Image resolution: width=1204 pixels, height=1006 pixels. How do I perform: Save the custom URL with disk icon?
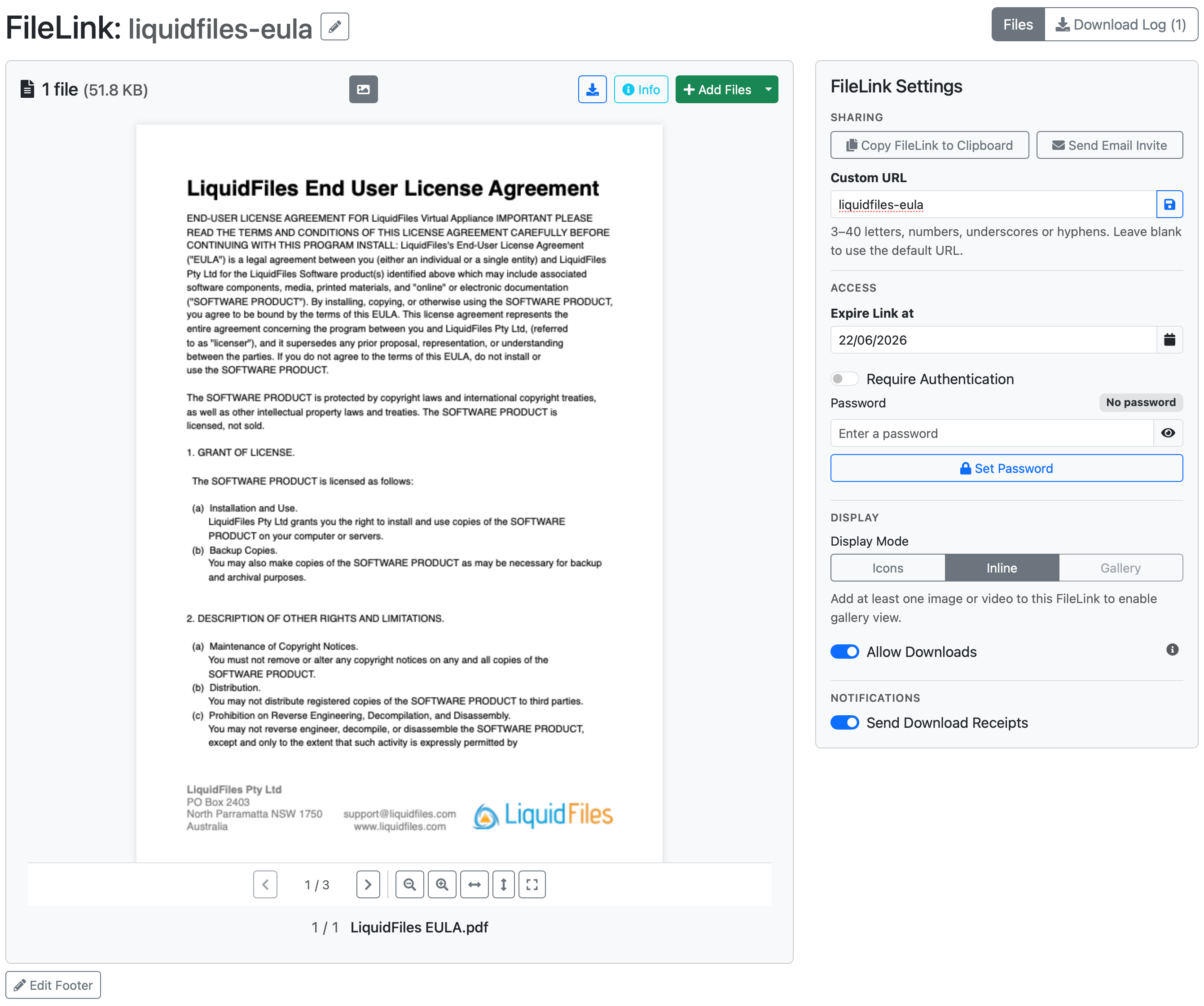[1169, 205]
